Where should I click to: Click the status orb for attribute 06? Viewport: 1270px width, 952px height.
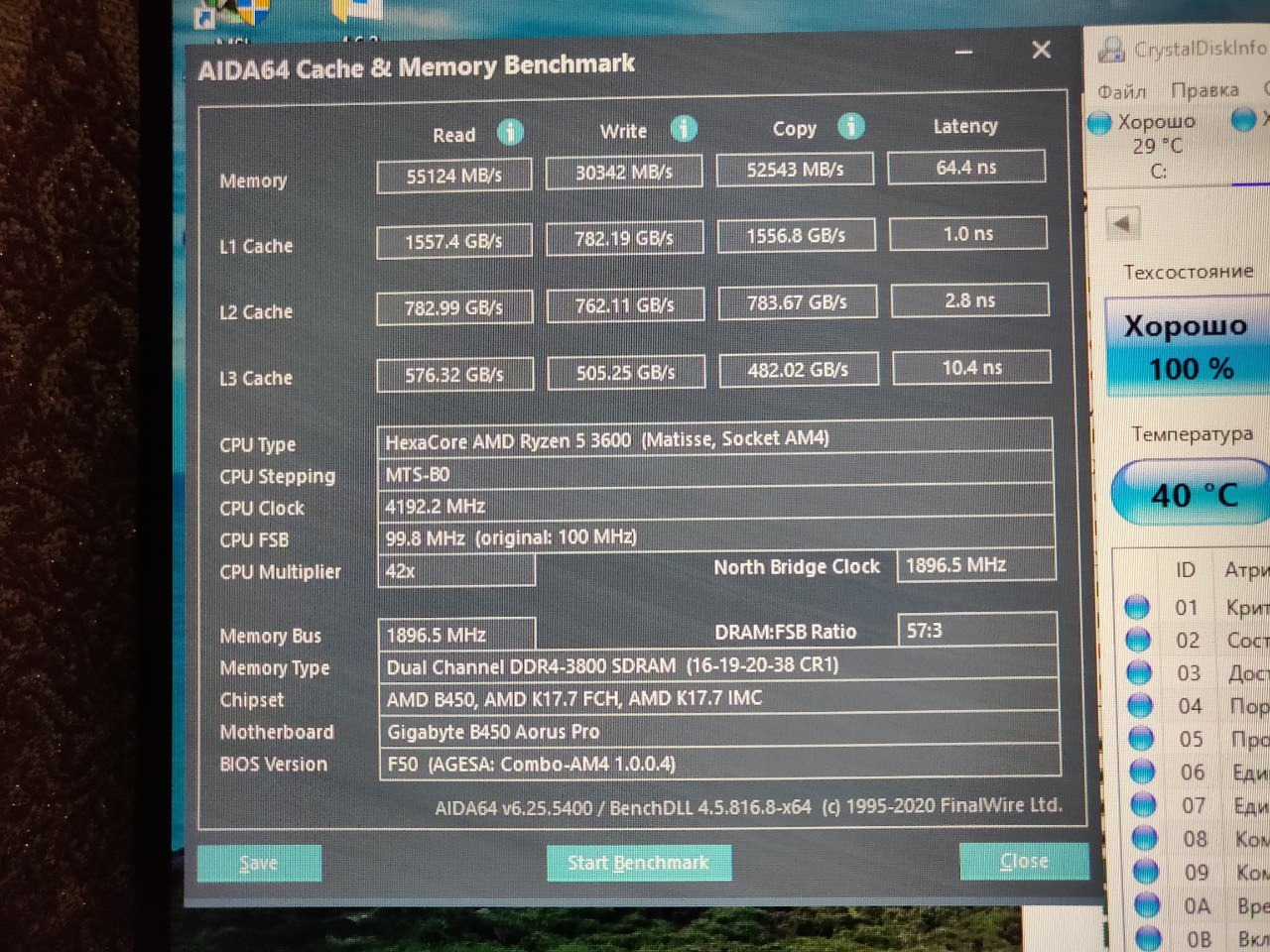pyautogui.click(x=1142, y=772)
